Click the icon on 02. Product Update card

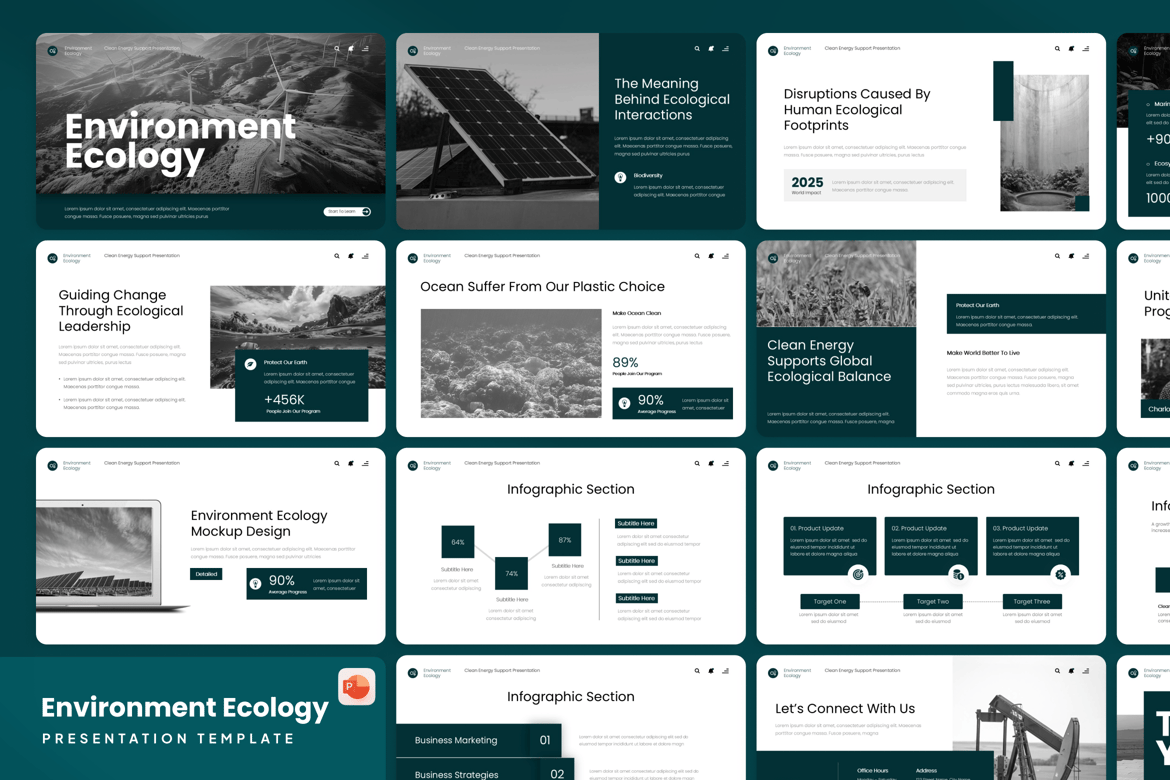point(959,574)
